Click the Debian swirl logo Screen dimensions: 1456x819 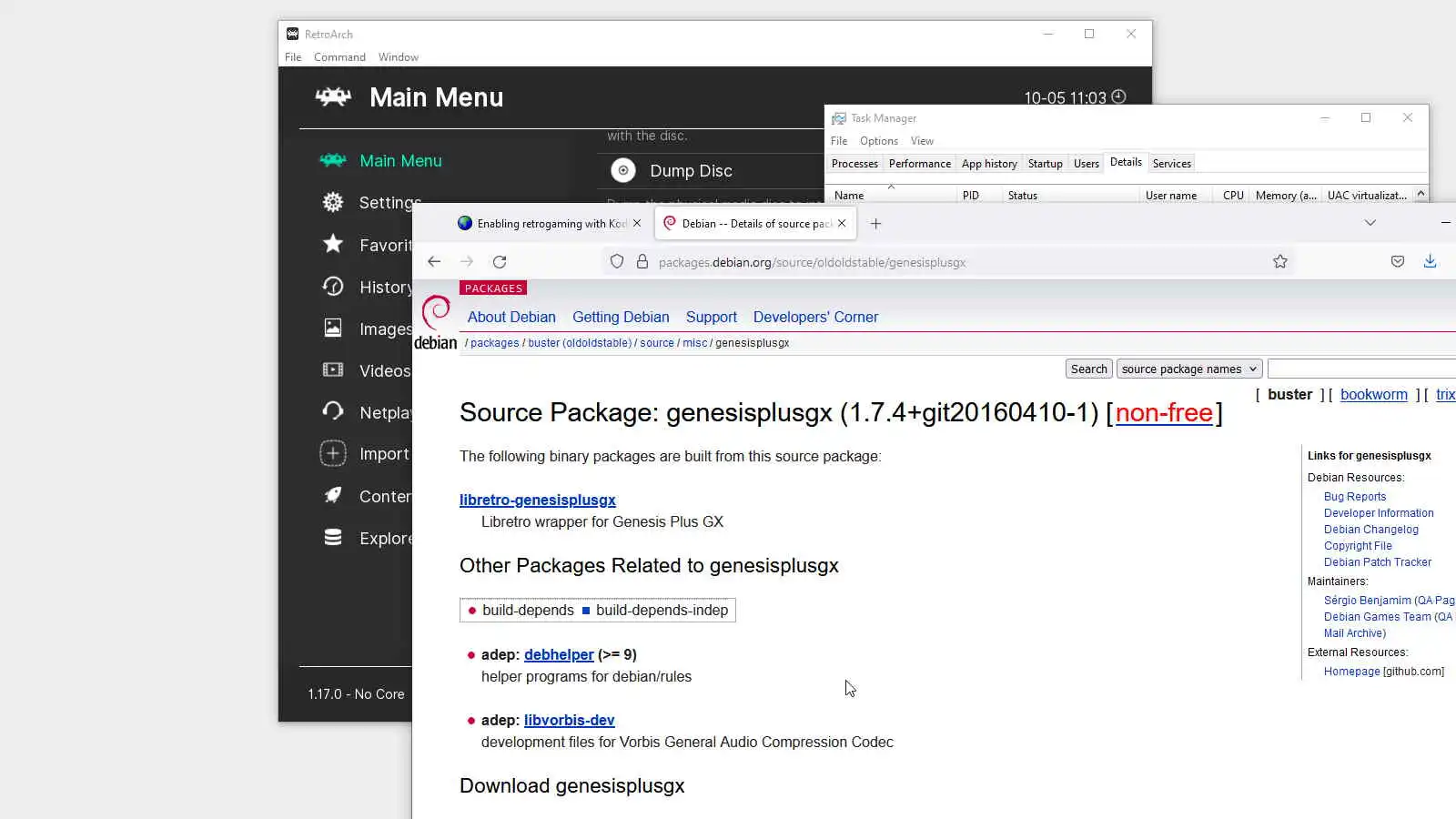[436, 312]
